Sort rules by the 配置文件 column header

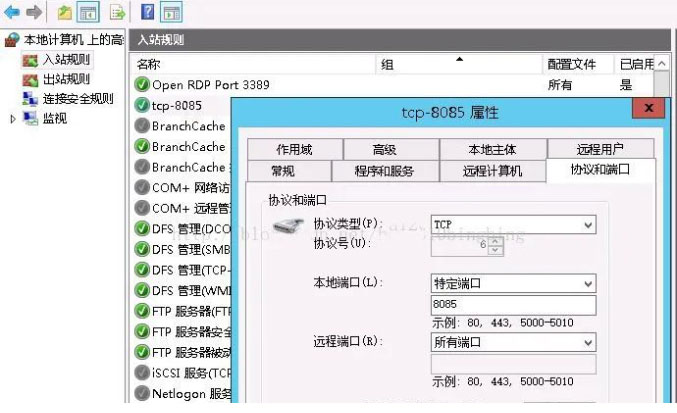pos(571,64)
